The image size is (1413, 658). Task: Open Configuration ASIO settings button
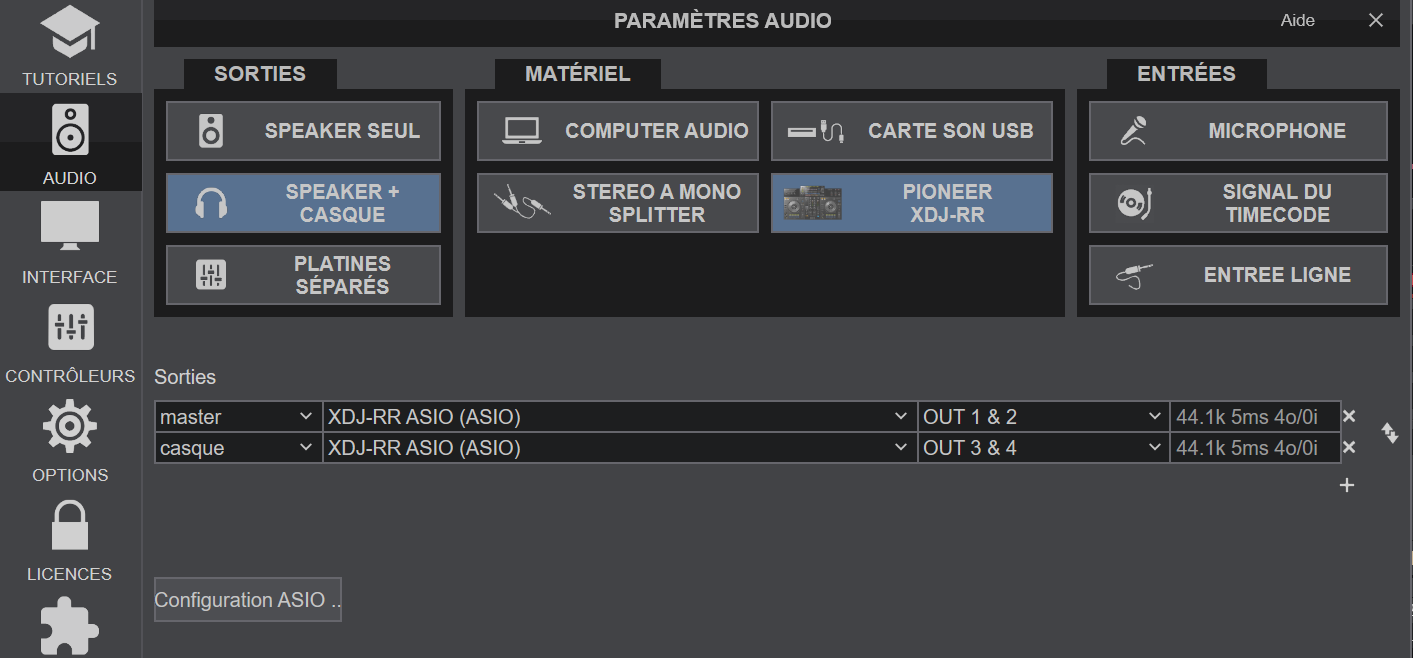click(x=247, y=600)
